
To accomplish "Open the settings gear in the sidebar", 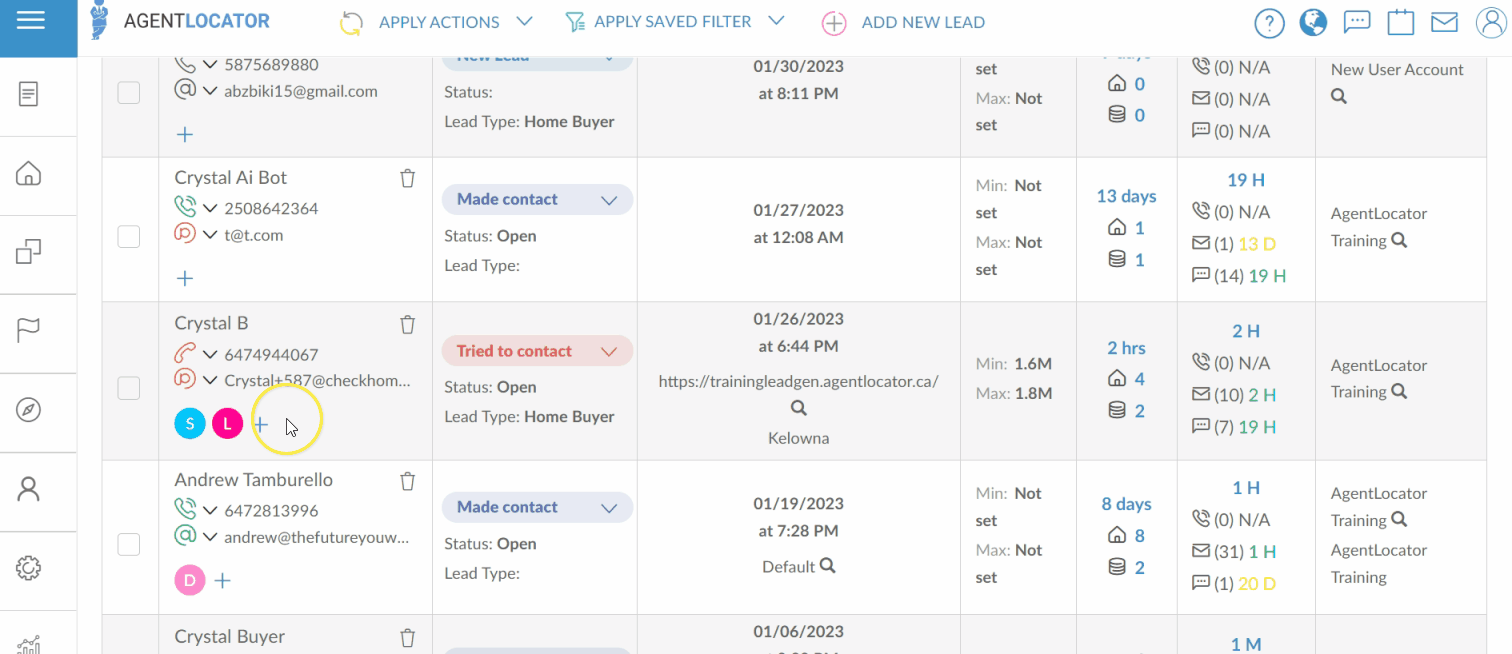I will tap(29, 568).
